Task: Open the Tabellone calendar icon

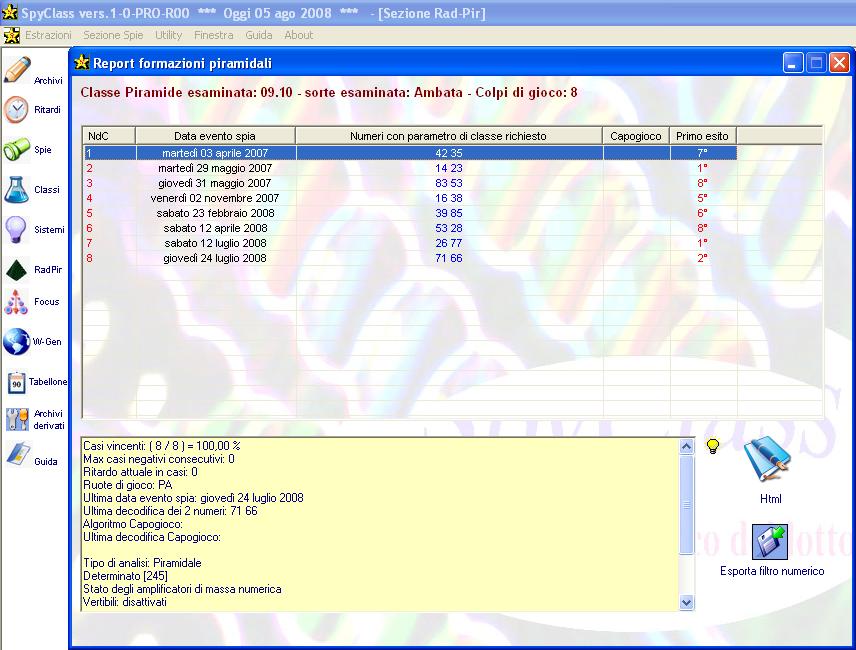Action: (x=18, y=382)
